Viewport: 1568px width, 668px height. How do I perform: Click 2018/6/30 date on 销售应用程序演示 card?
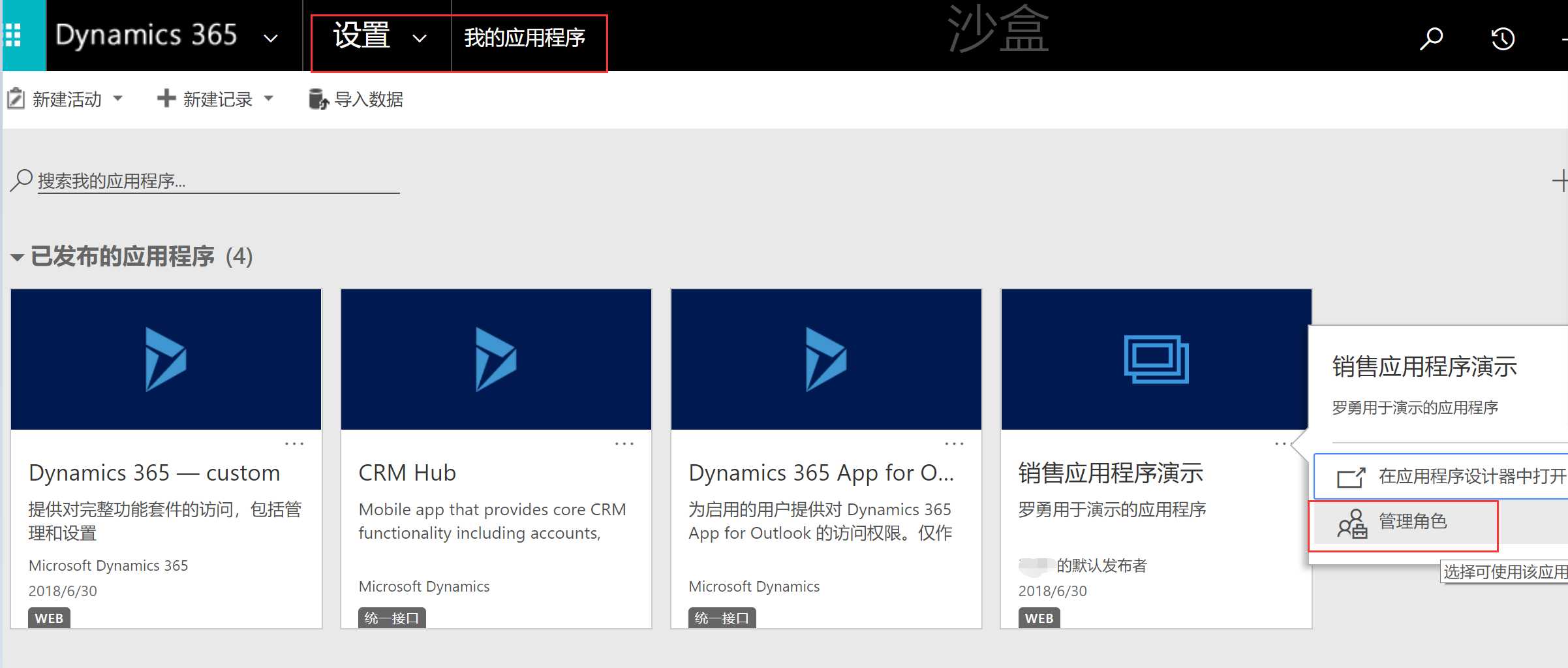(1053, 591)
